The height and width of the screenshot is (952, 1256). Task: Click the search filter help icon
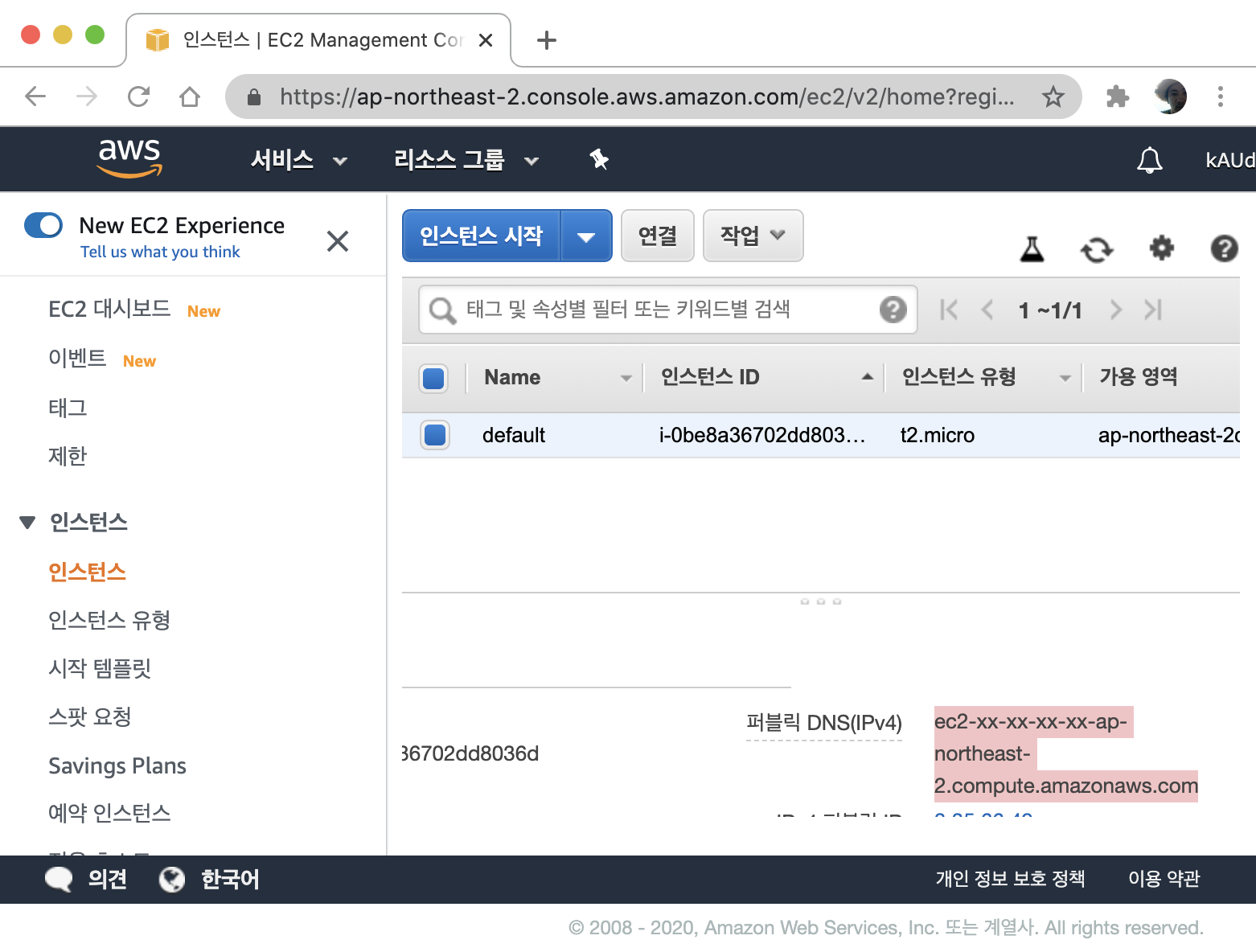893,309
